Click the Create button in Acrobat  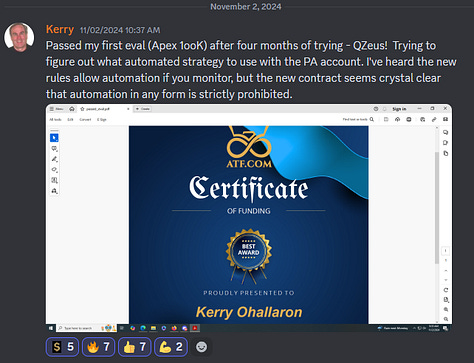pyautogui.click(x=142, y=109)
